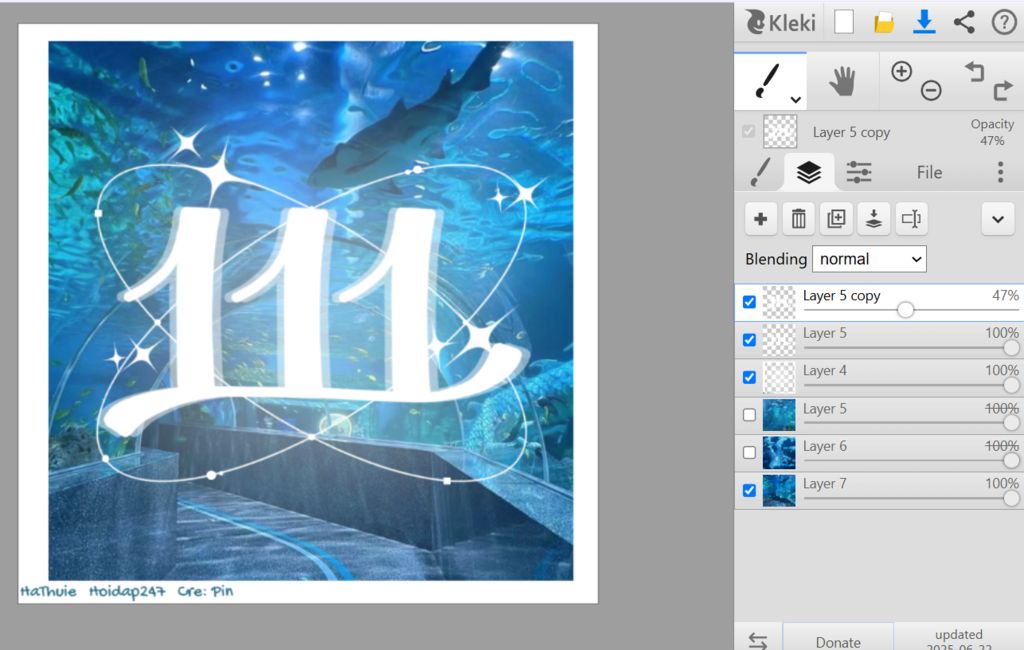Click the Layer 4 name text
Viewport: 1024px width, 650px height.
point(825,371)
